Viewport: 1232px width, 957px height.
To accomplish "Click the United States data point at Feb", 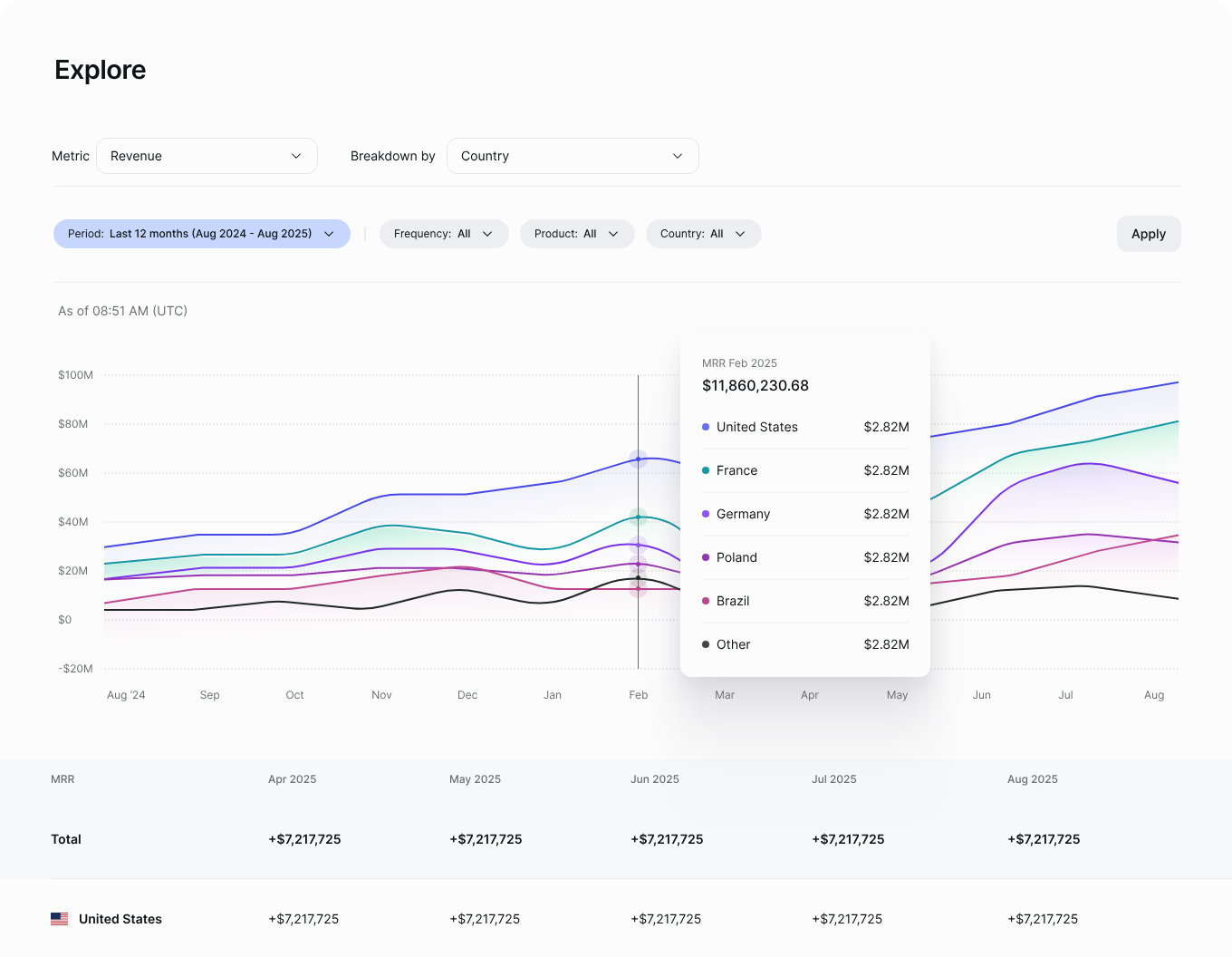I will tap(638, 459).
